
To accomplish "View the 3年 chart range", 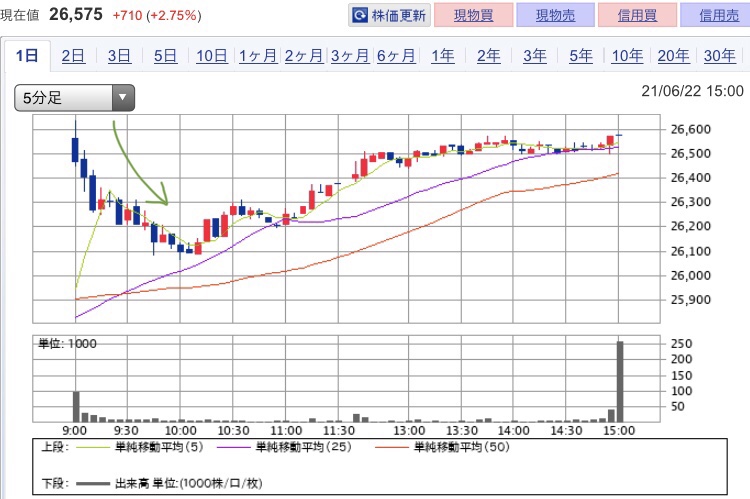I will point(535,56).
